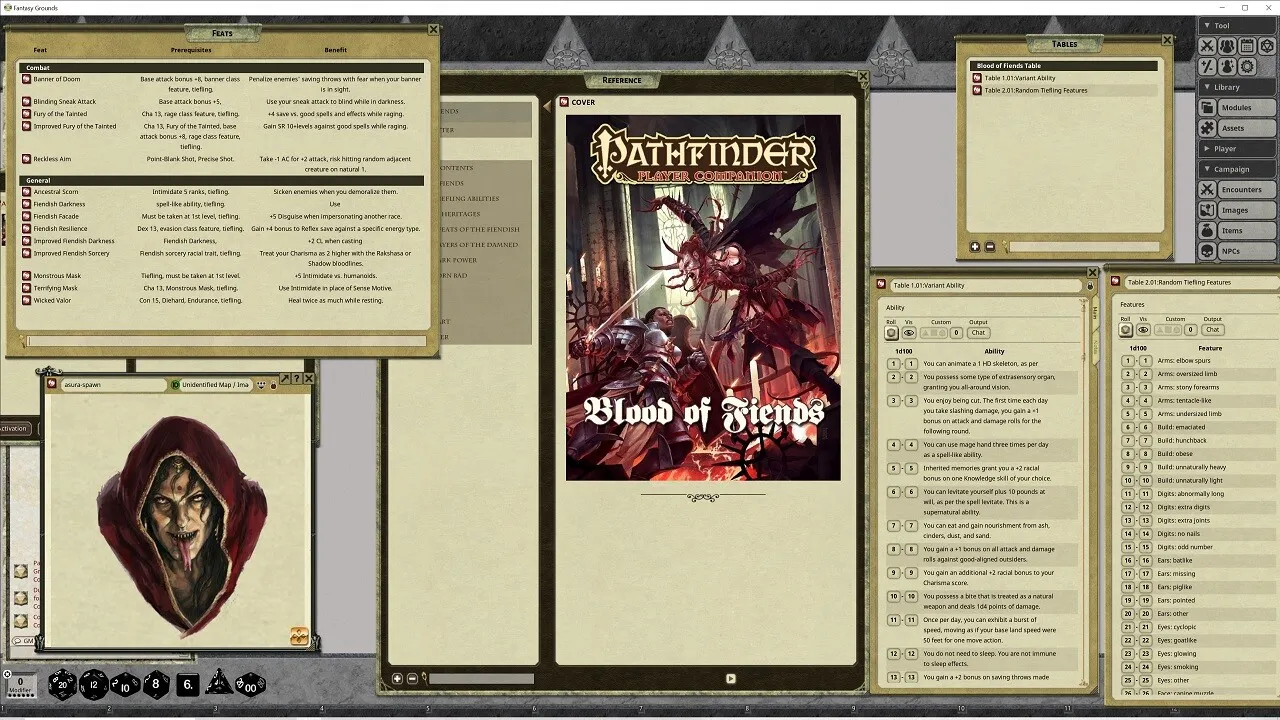Pick the d6 die
The image size is (1280, 720).
point(187,686)
